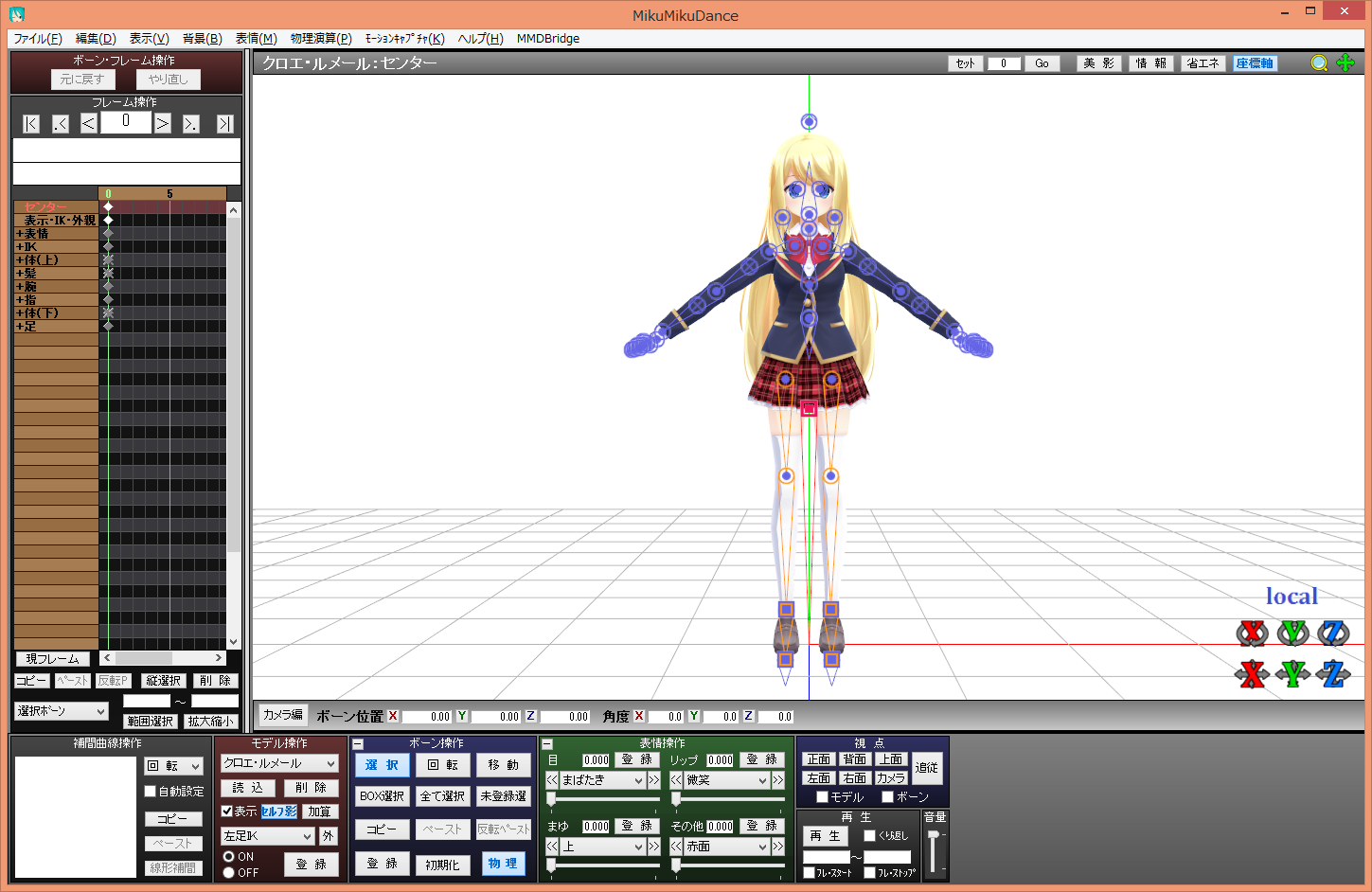This screenshot has width=1372, height=892.
Task: Enable the モデル view-follow checkbox
Action: pos(822,797)
